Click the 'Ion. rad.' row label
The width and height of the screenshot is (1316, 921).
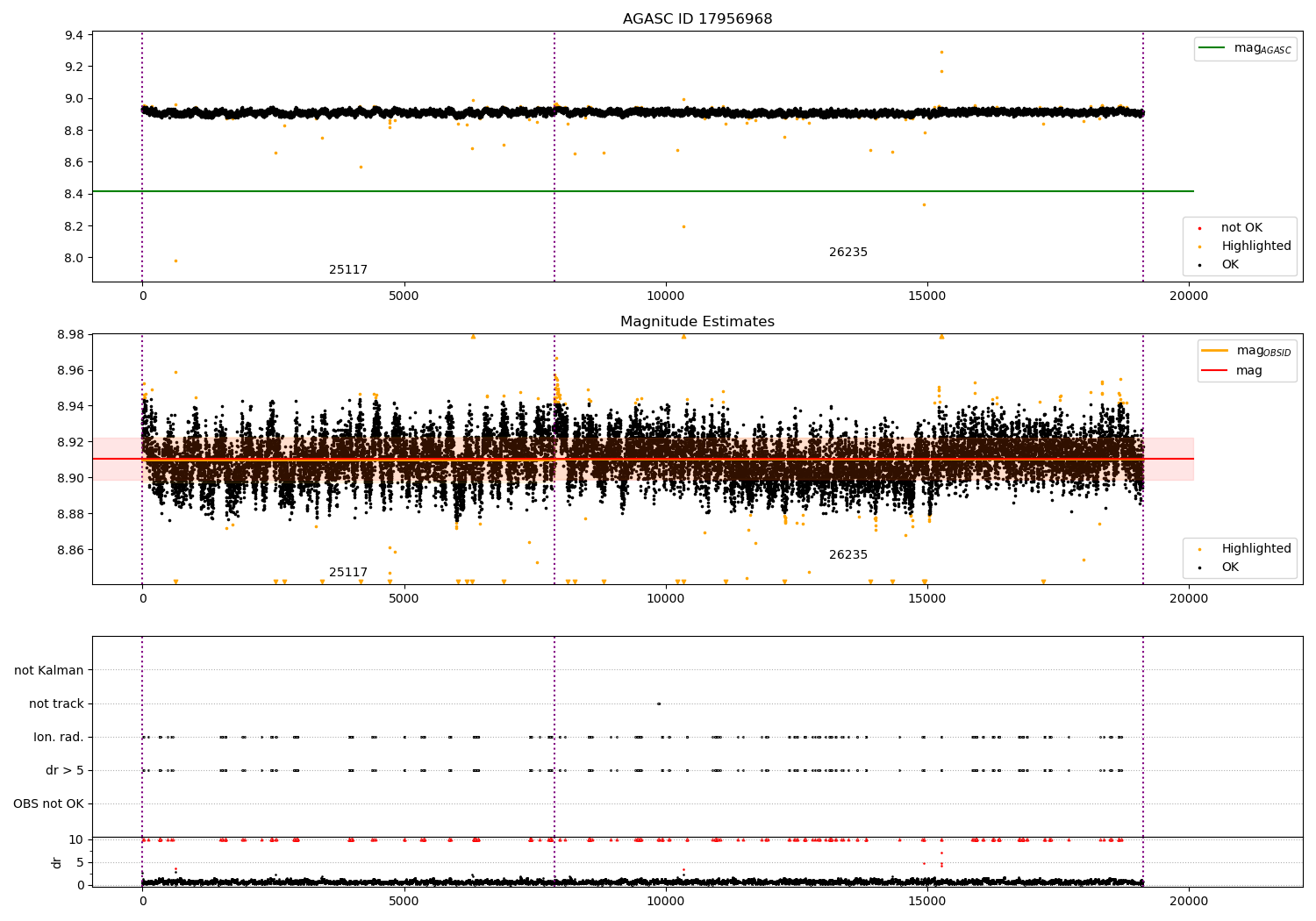[59, 737]
